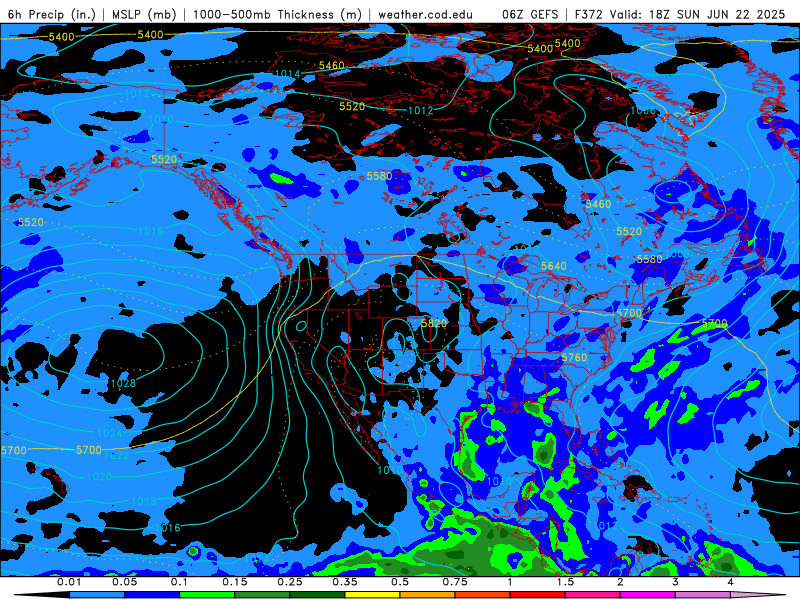800x600 pixels.
Task: Select the yellow 0.35 inch legend swatch
Action: [x=372, y=595]
